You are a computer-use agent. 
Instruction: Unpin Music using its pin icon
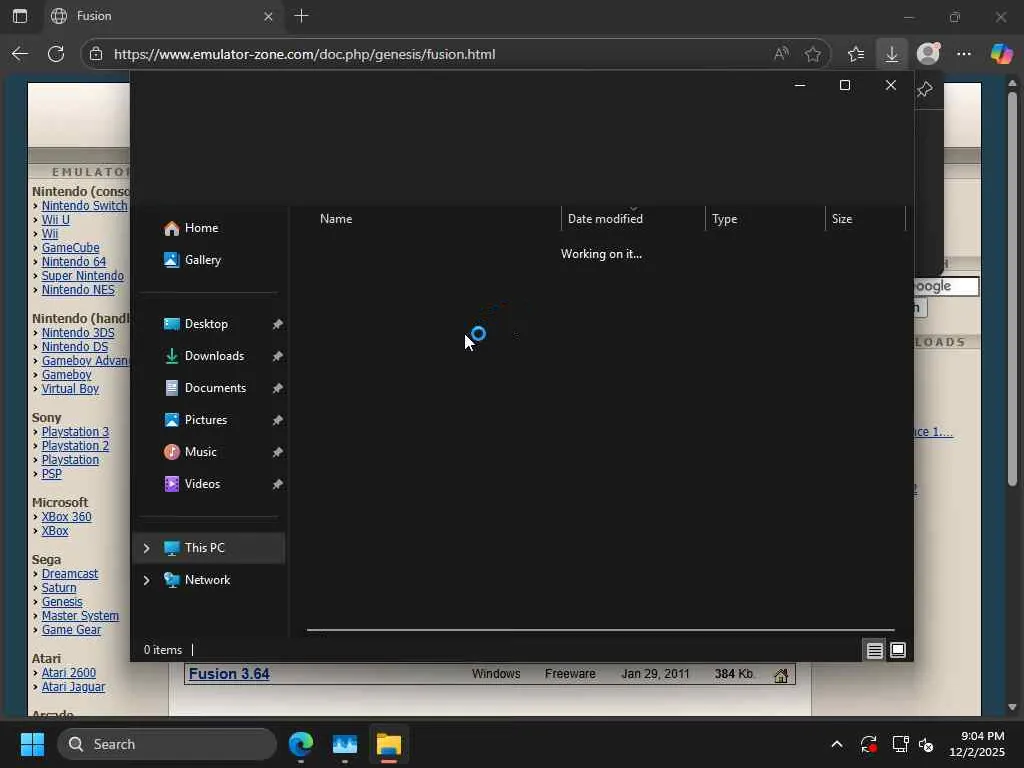coord(278,452)
